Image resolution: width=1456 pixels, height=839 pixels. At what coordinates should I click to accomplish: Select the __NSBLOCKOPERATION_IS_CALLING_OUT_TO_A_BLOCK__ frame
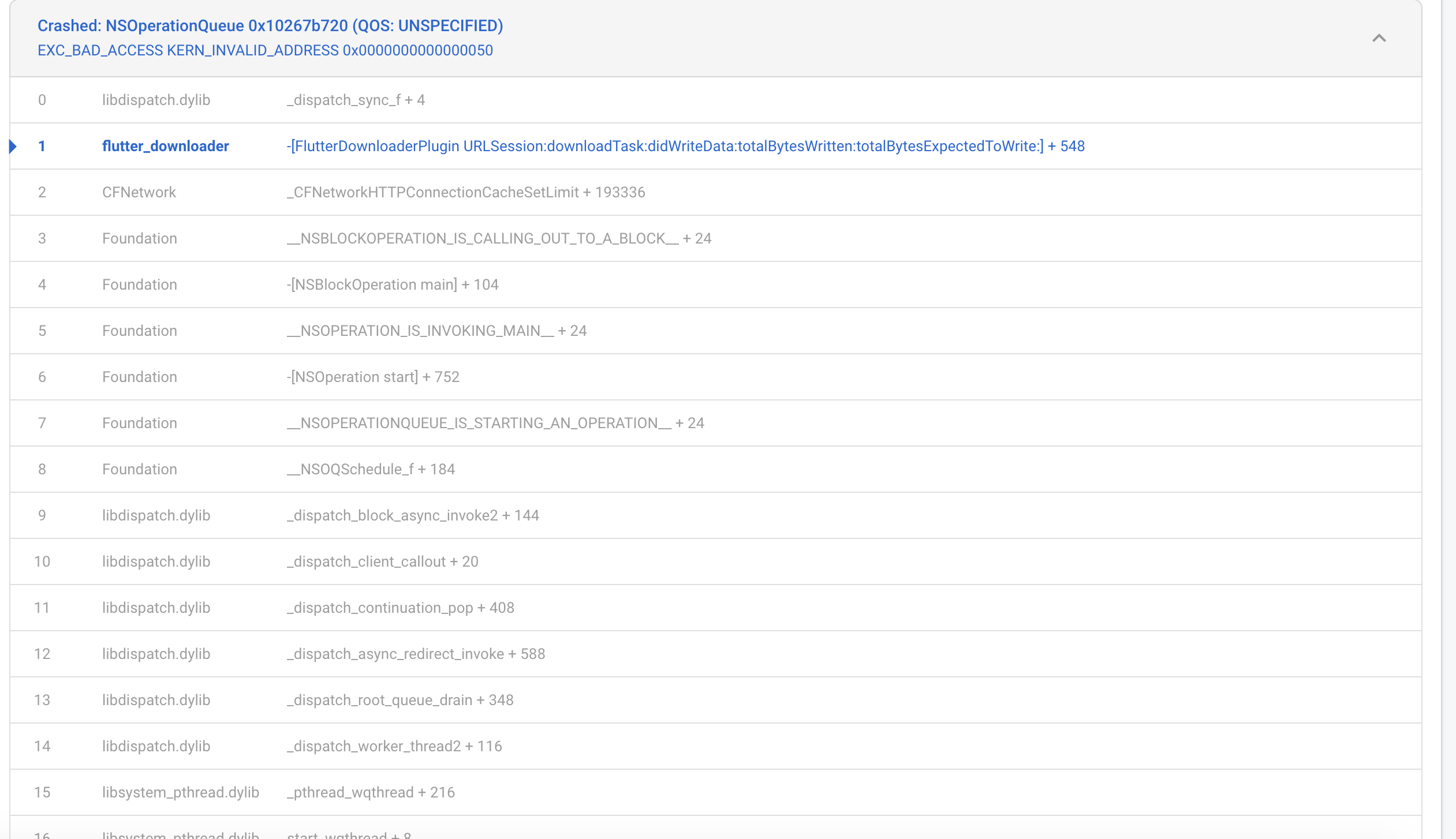(x=499, y=238)
